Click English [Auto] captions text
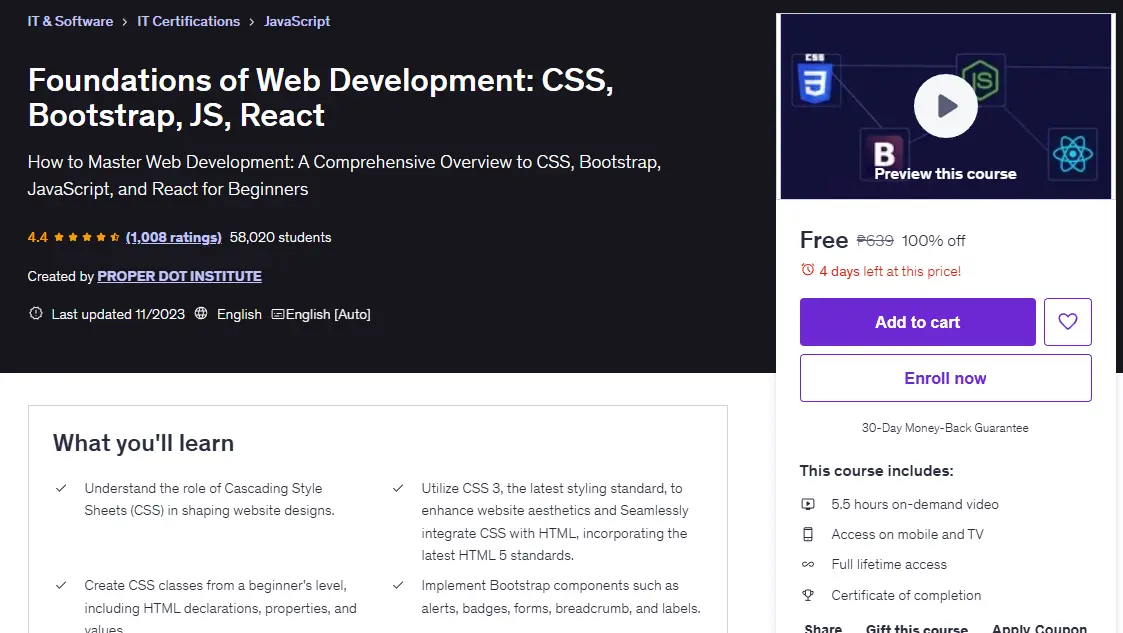This screenshot has height=633, width=1123. click(328, 314)
